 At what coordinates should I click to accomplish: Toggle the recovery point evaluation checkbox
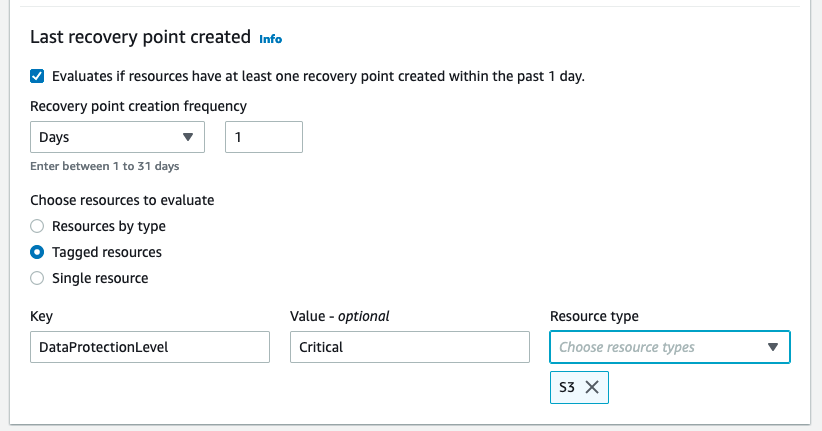point(37,75)
